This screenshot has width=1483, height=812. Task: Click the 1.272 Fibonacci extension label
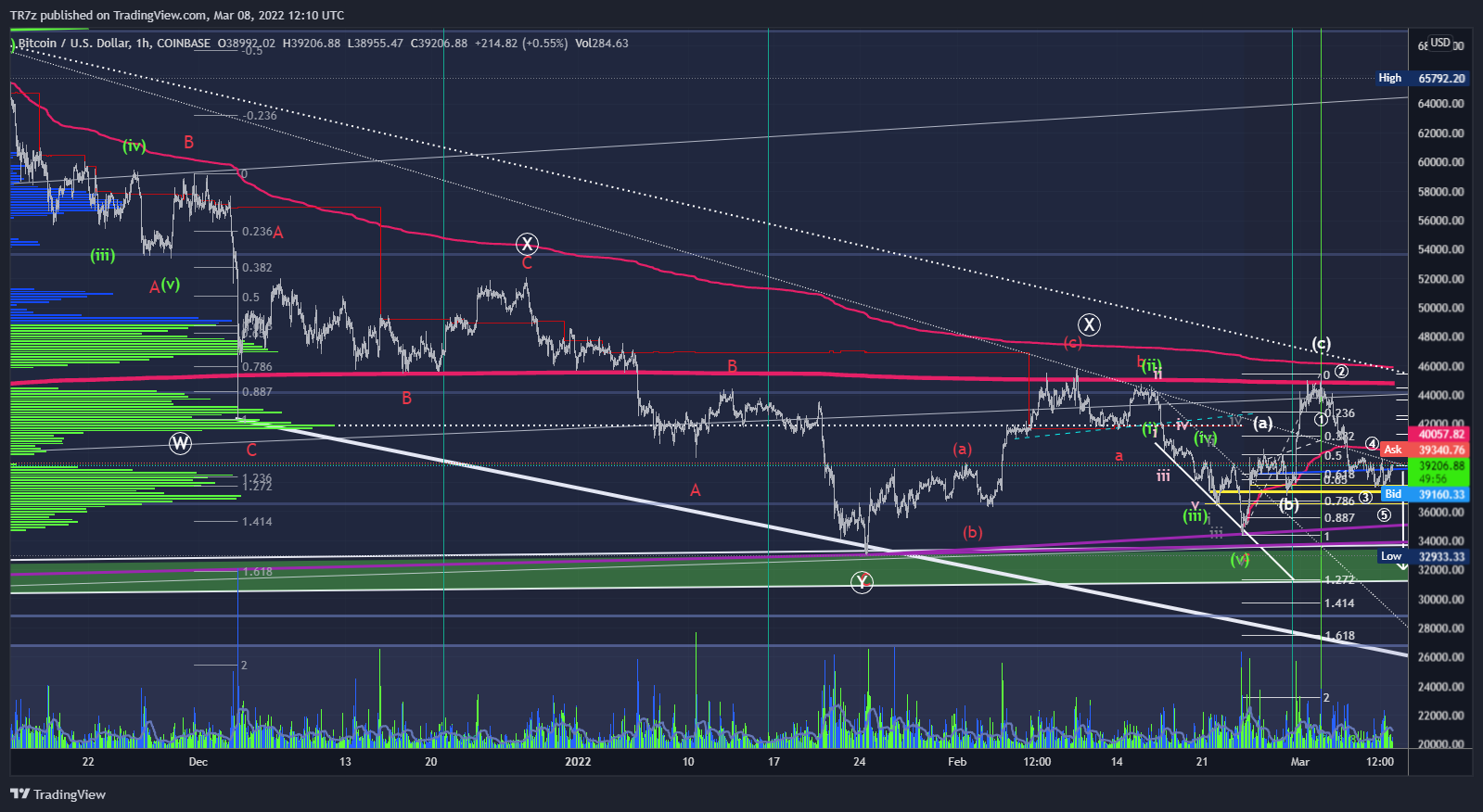click(1339, 580)
